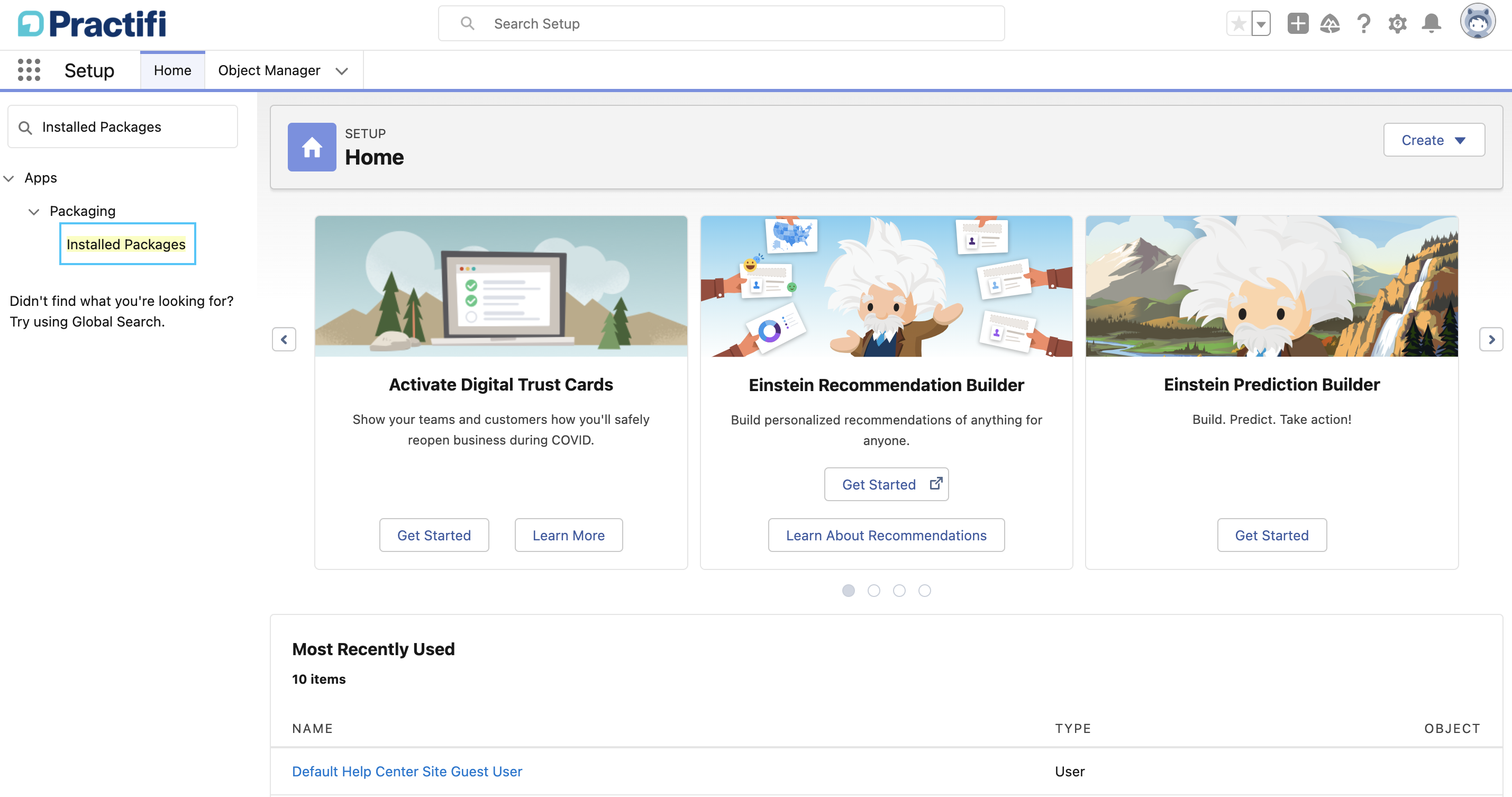Open the Trailhead guidance icon

1330,23
